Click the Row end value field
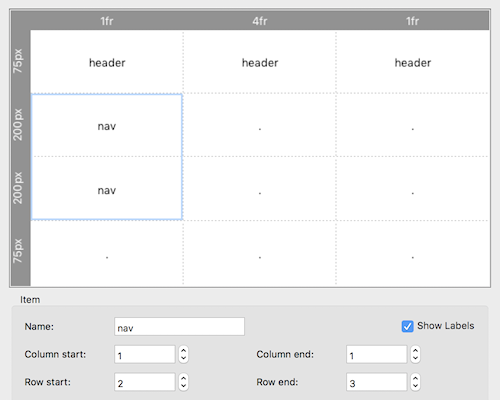Image resolution: width=500 pixels, height=400 pixels. click(377, 382)
